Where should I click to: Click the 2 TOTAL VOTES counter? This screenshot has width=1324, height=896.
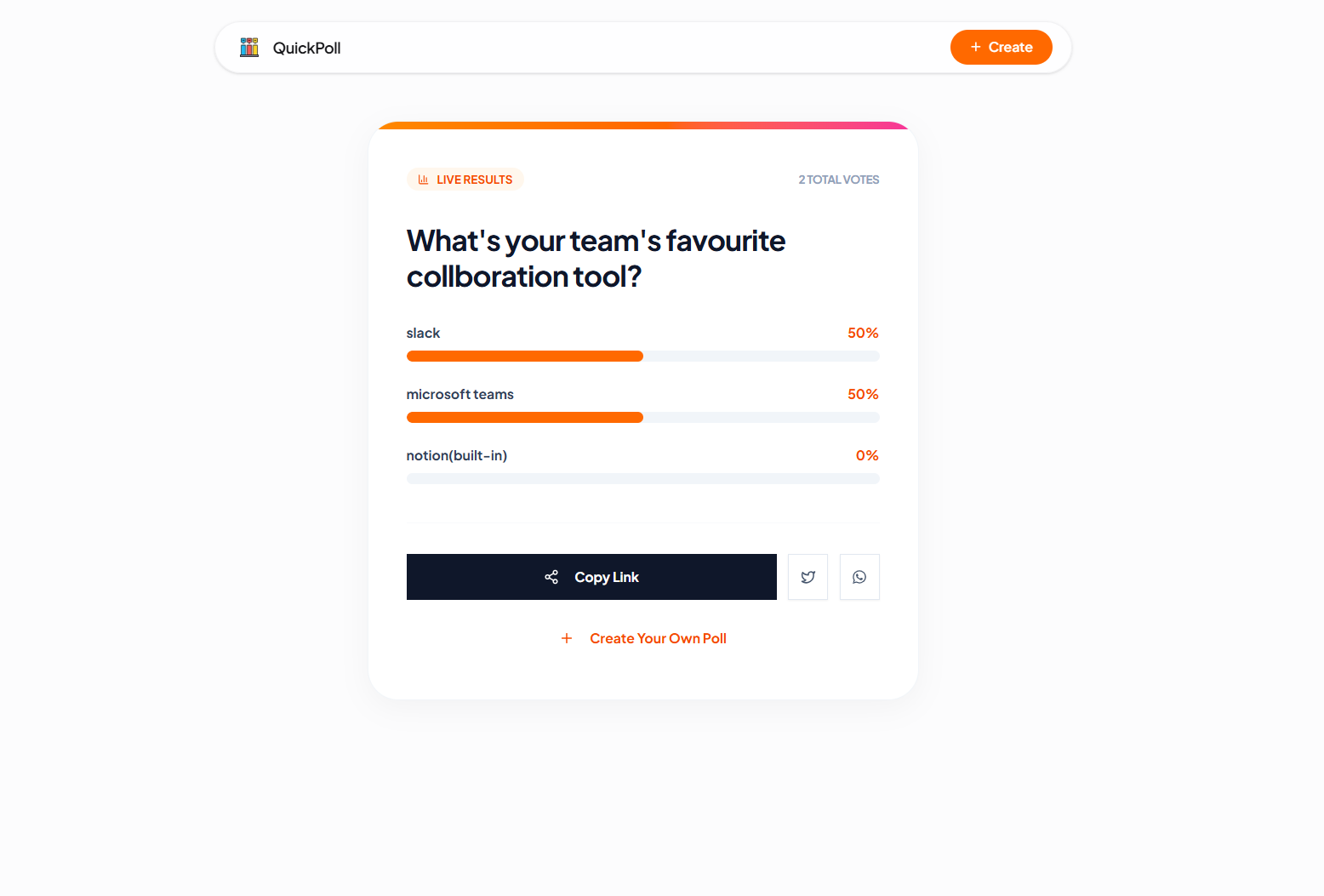[838, 180]
